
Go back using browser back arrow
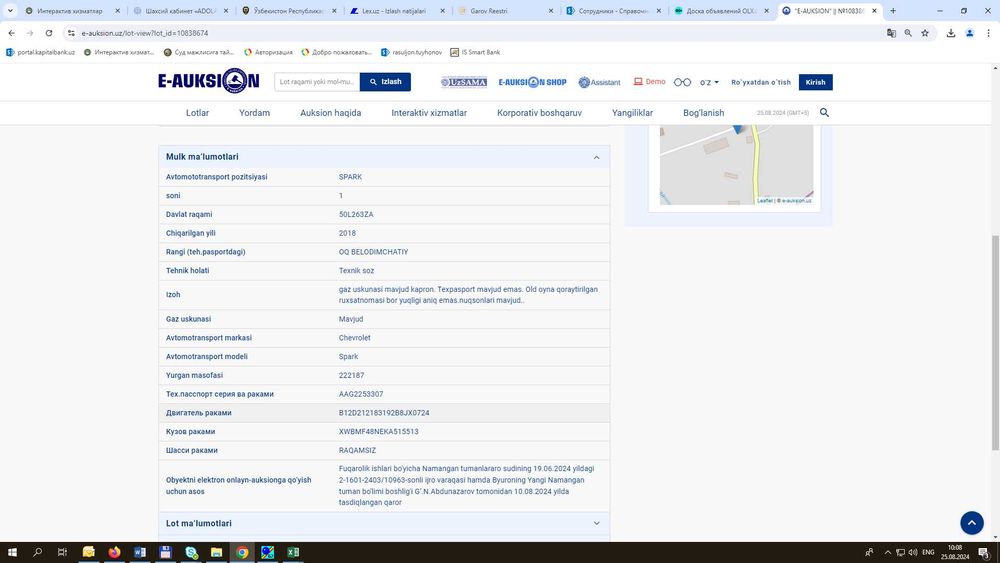tap(11, 33)
